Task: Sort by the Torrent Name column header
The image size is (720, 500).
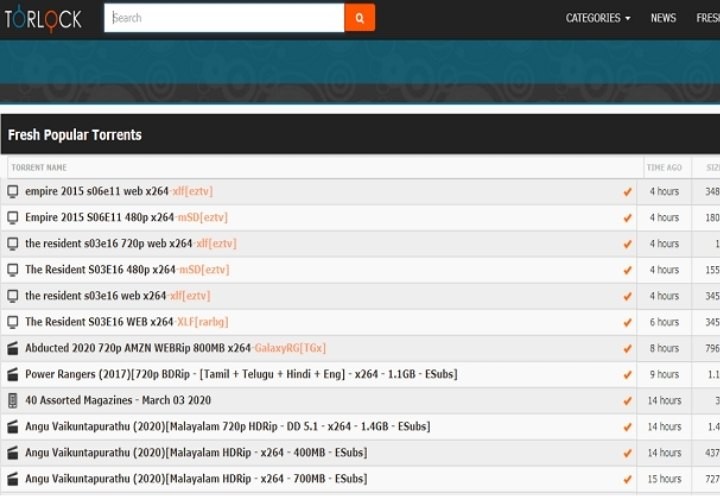Action: pos(39,168)
